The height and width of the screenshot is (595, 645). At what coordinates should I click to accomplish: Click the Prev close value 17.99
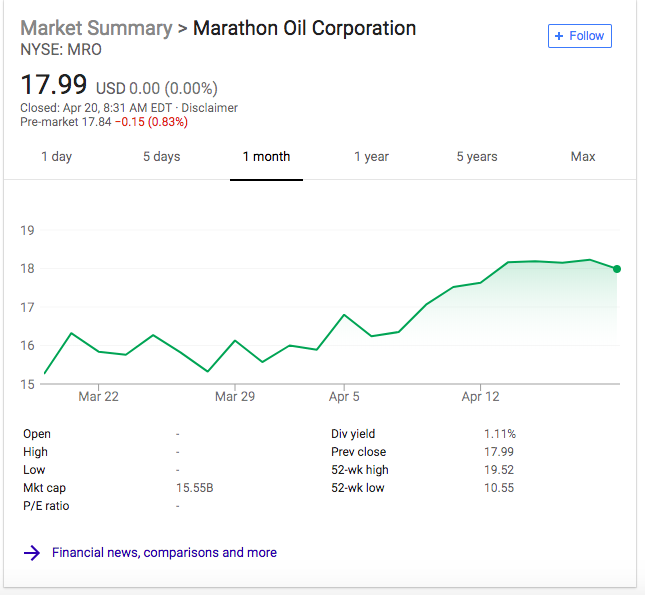click(x=499, y=452)
